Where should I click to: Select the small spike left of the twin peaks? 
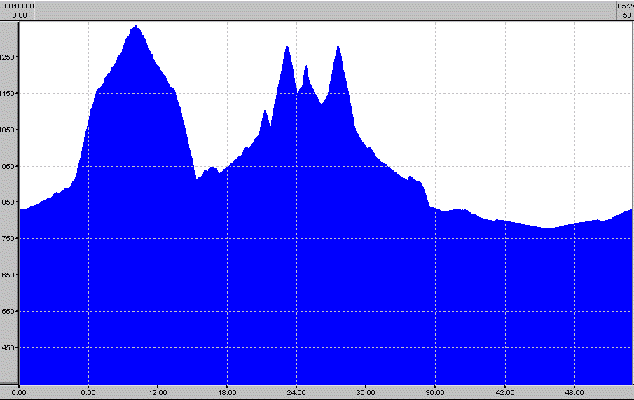[x=265, y=112]
